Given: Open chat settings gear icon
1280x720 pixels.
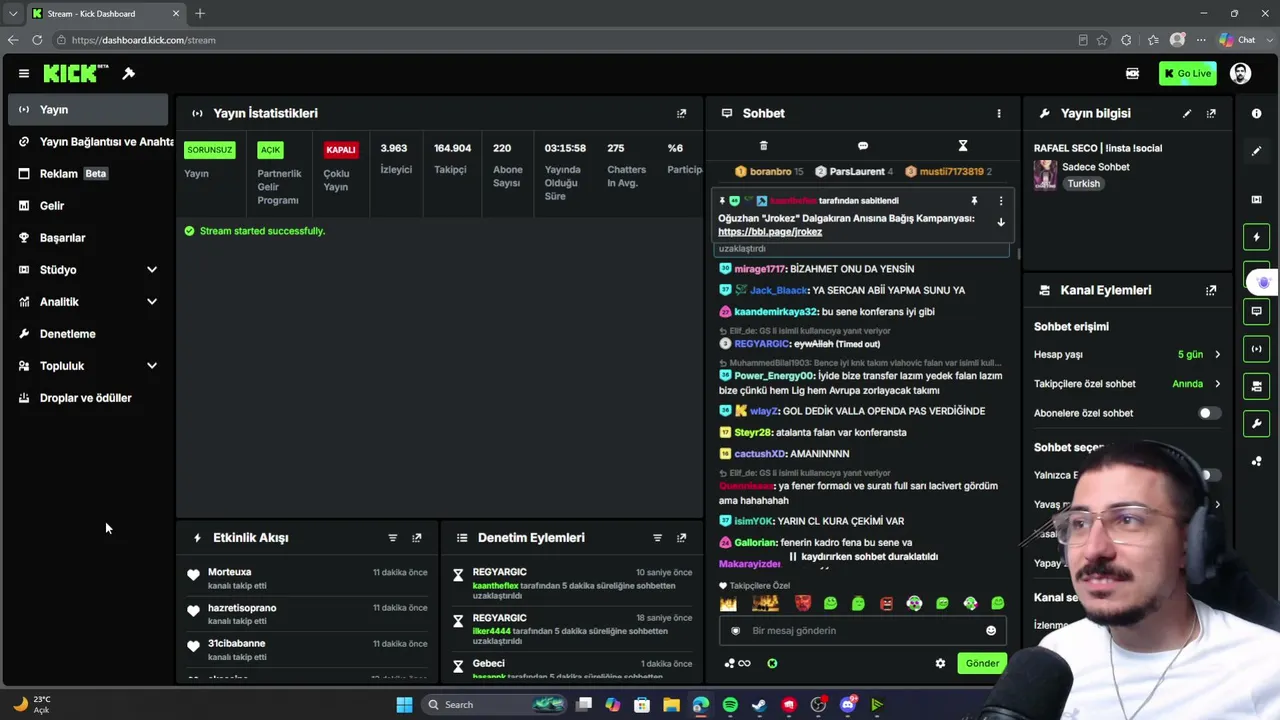Looking at the screenshot, I should [x=940, y=663].
